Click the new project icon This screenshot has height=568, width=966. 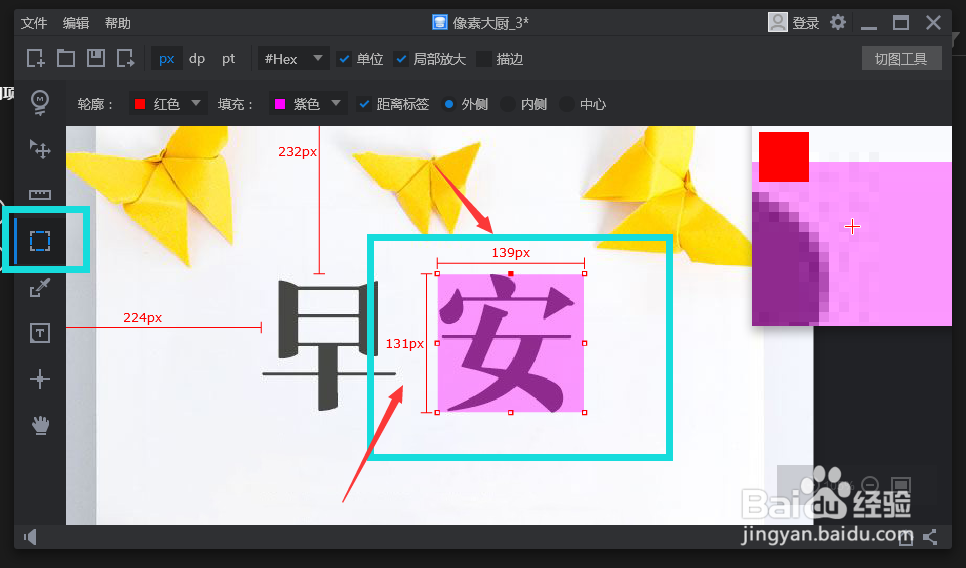click(36, 59)
